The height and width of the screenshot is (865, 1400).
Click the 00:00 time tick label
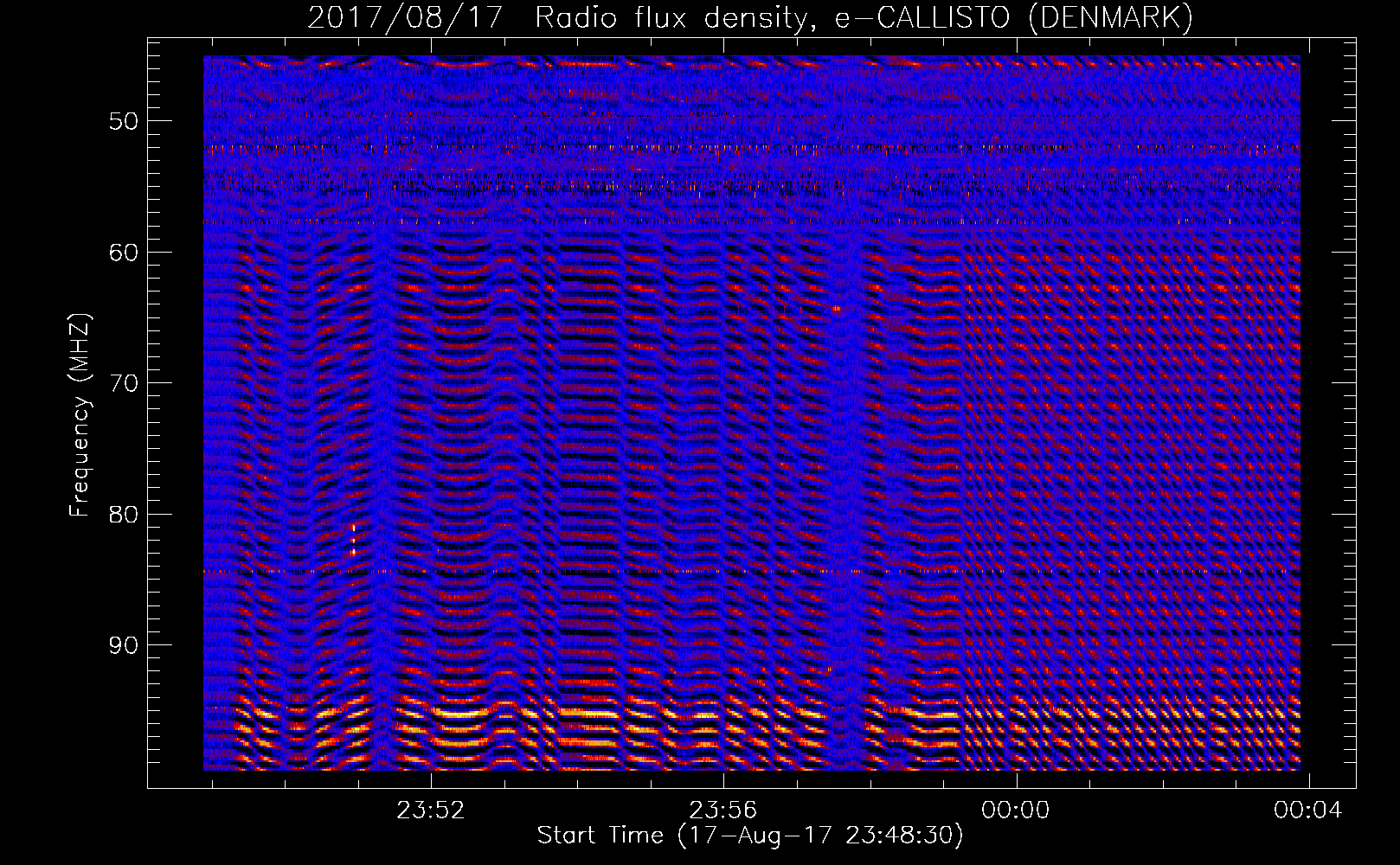click(1016, 810)
